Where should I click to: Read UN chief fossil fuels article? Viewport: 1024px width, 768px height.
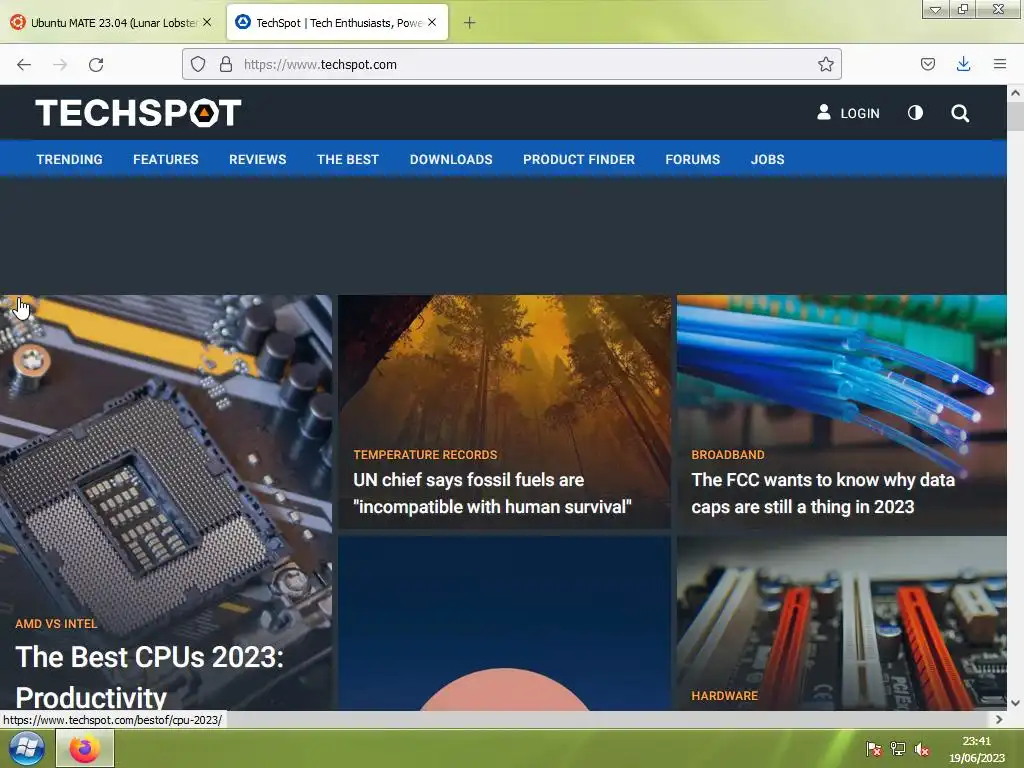pos(492,493)
